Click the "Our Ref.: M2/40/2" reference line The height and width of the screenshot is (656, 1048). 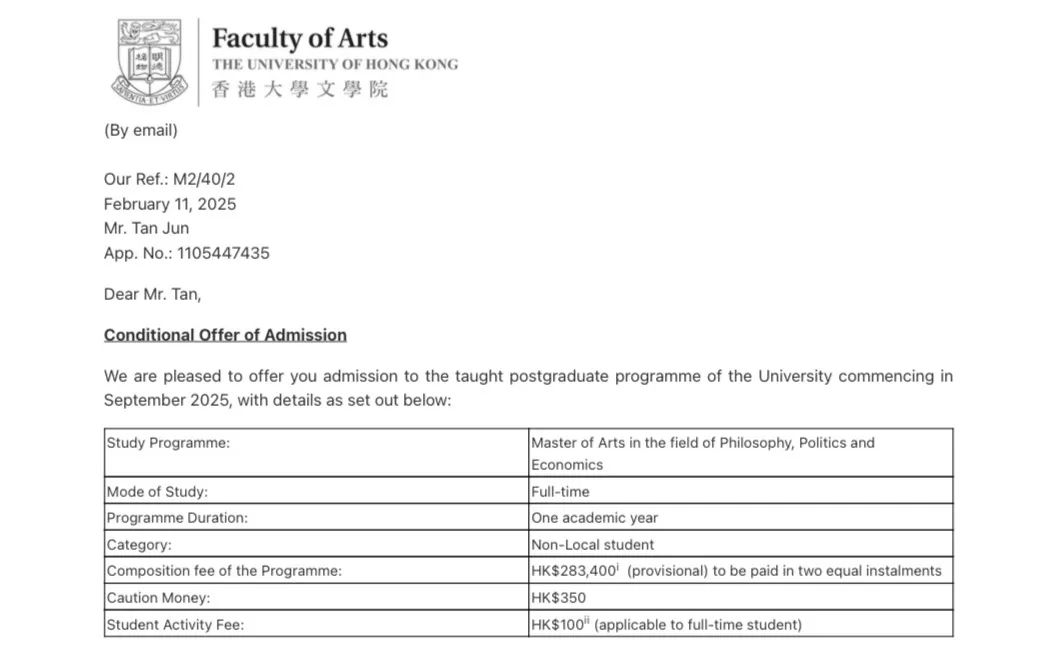point(169,179)
